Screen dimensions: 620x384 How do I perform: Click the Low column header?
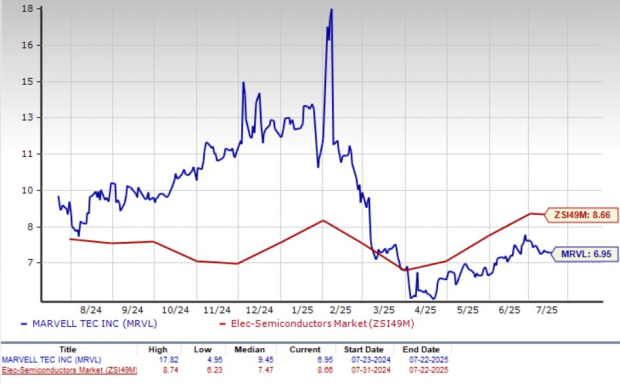click(202, 350)
